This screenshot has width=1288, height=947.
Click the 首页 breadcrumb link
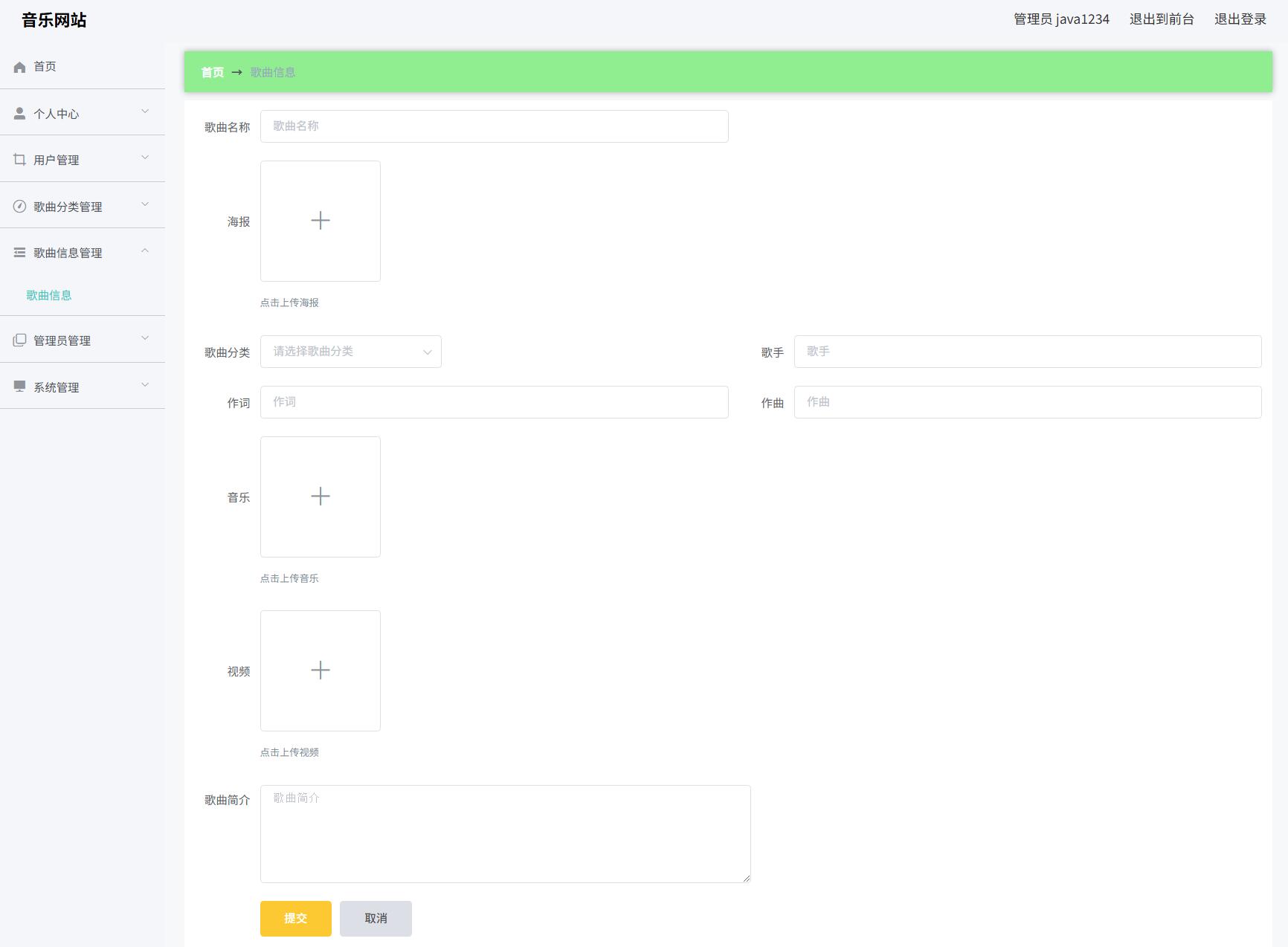tap(212, 72)
